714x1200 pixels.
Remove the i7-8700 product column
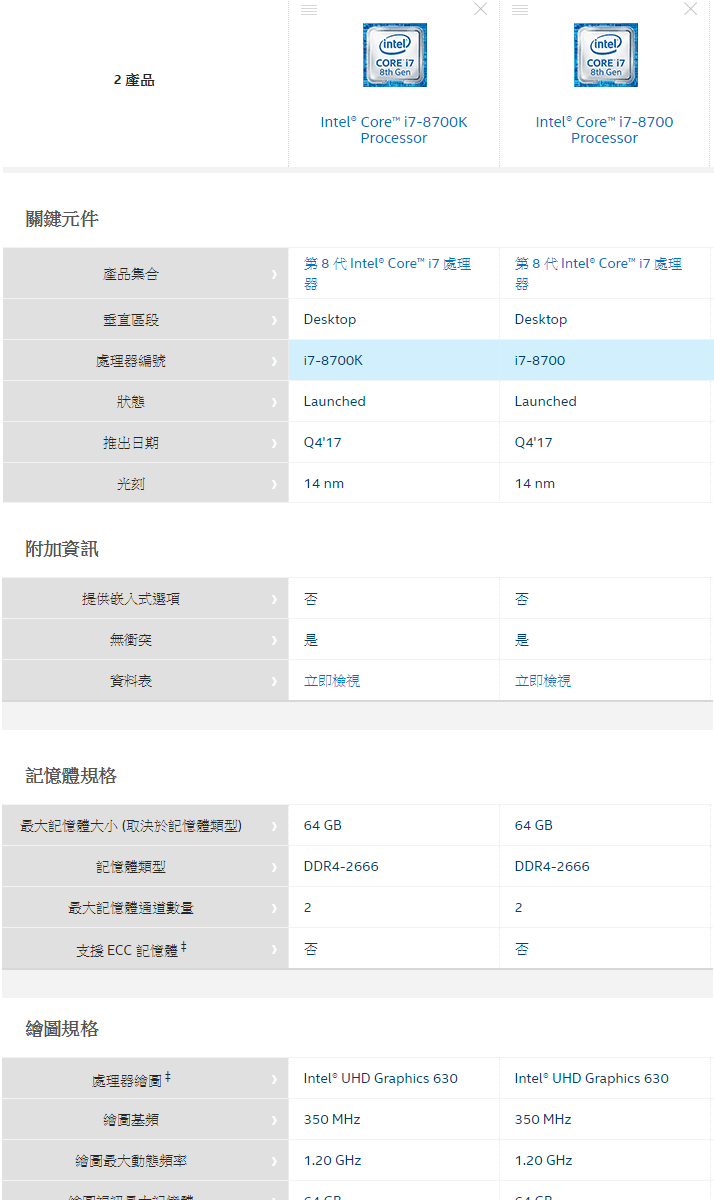point(691,9)
